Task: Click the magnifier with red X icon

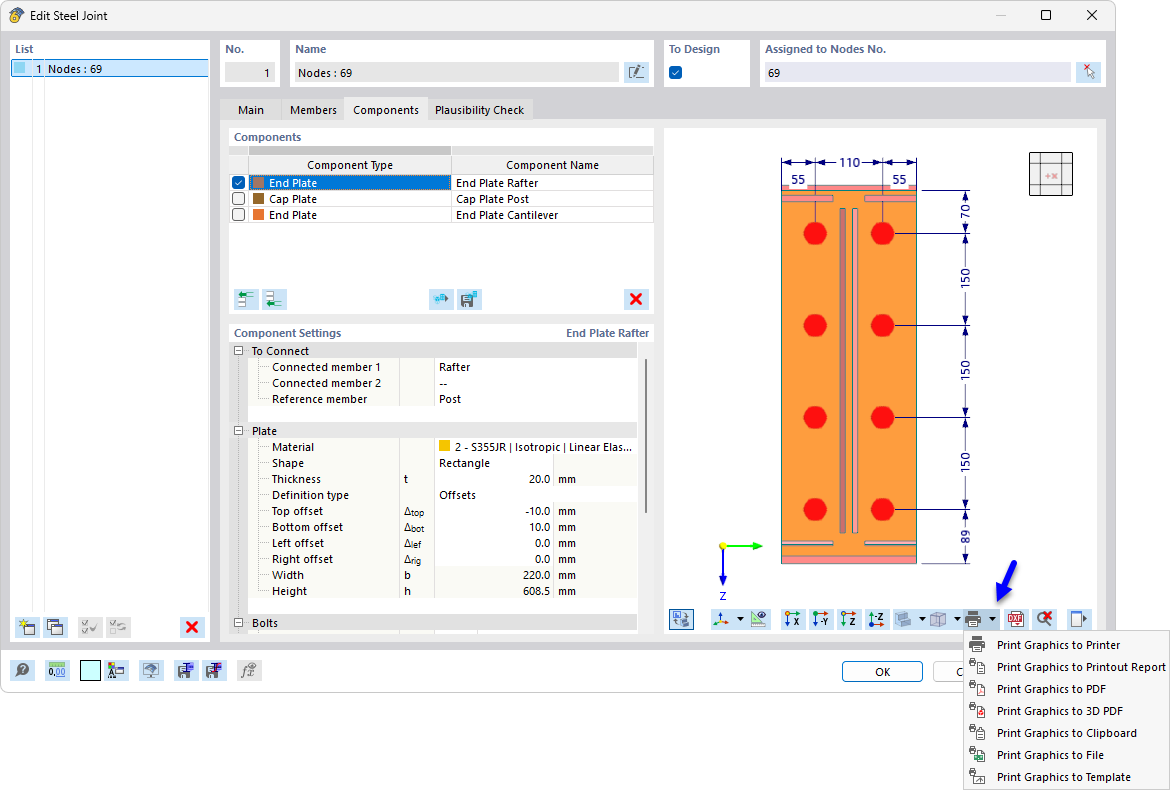Action: pyautogui.click(x=1044, y=618)
